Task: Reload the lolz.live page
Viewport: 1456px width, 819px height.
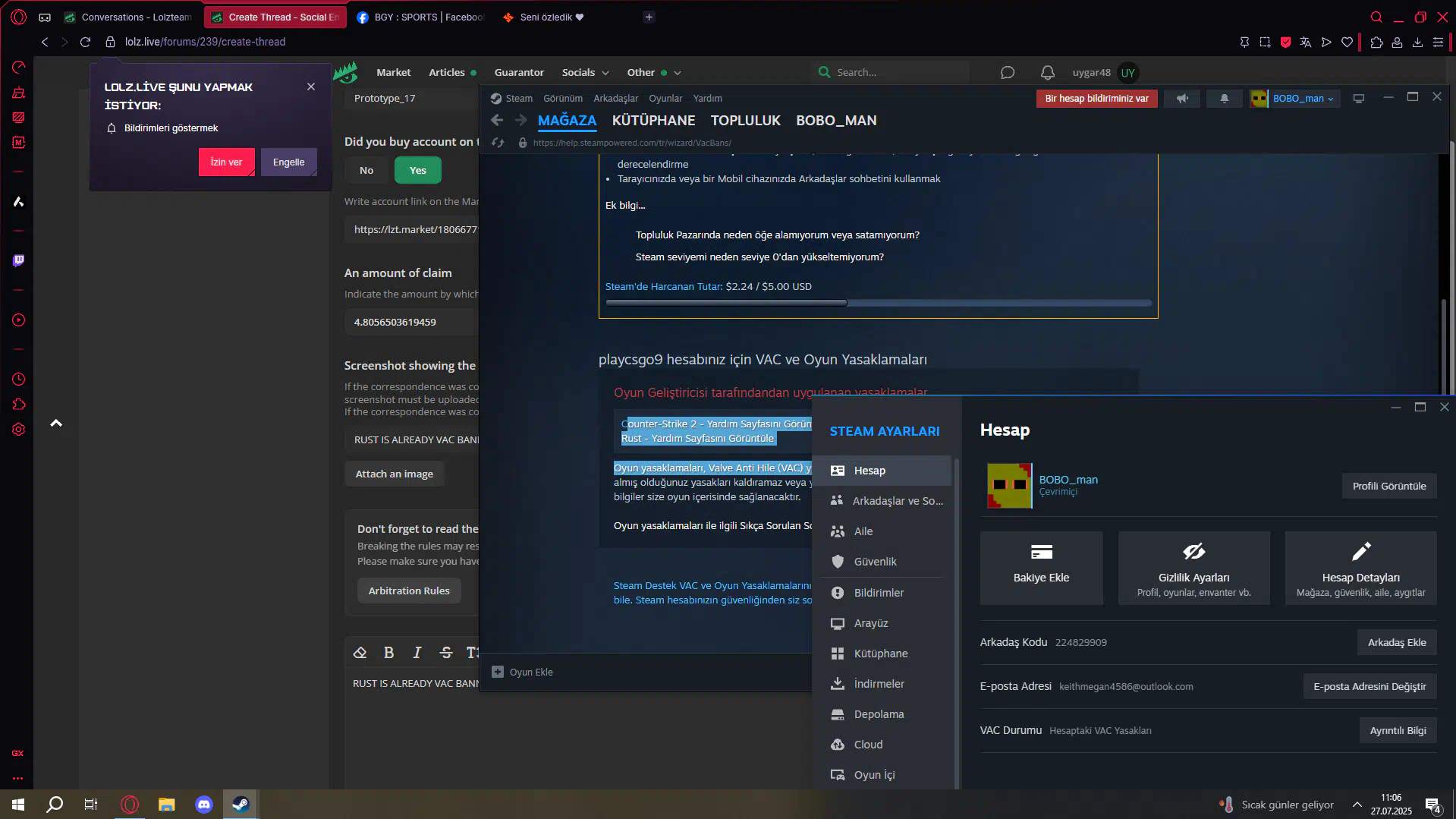Action: click(85, 42)
